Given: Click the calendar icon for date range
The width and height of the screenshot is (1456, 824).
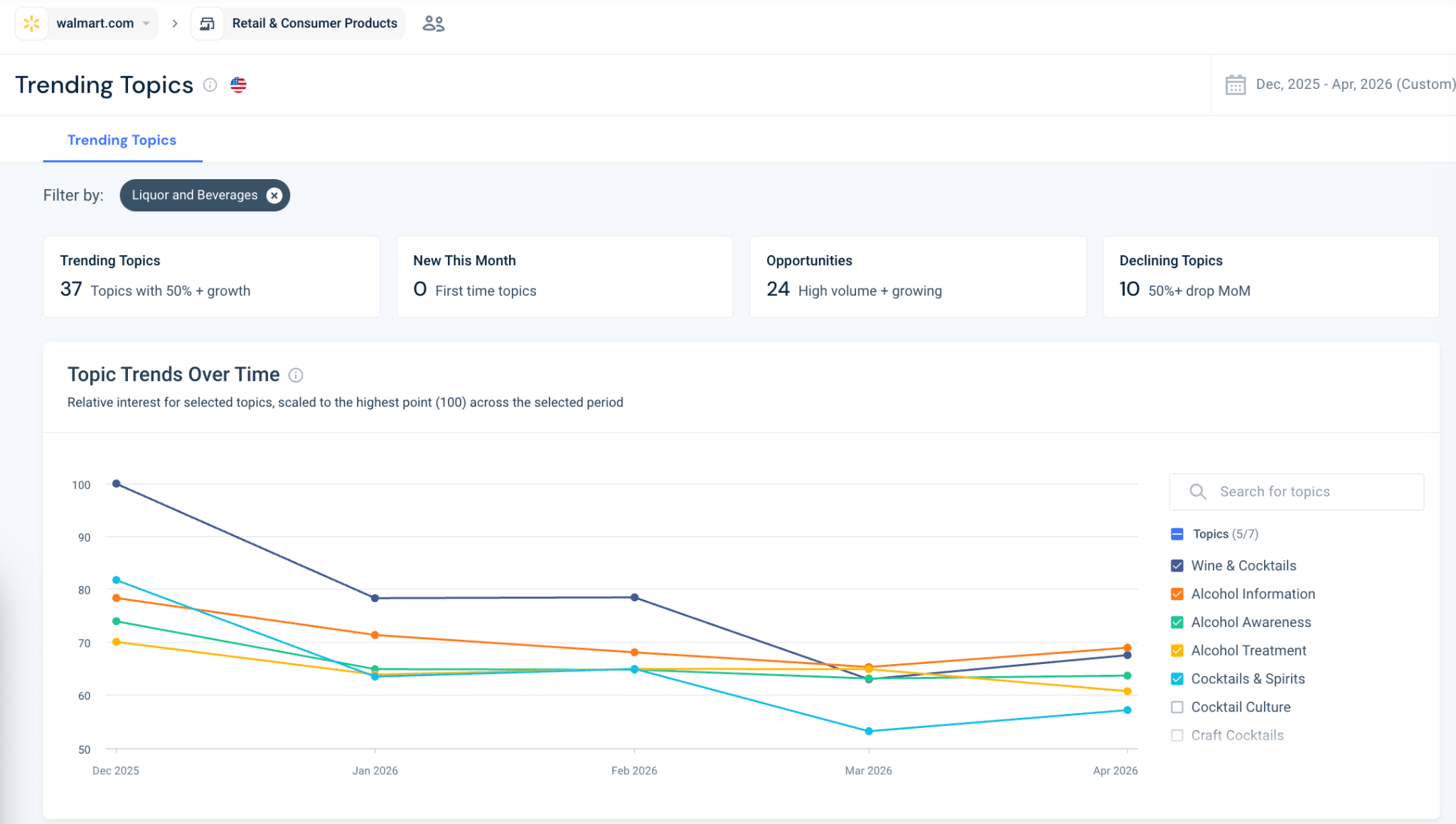Looking at the screenshot, I should coord(1236,85).
